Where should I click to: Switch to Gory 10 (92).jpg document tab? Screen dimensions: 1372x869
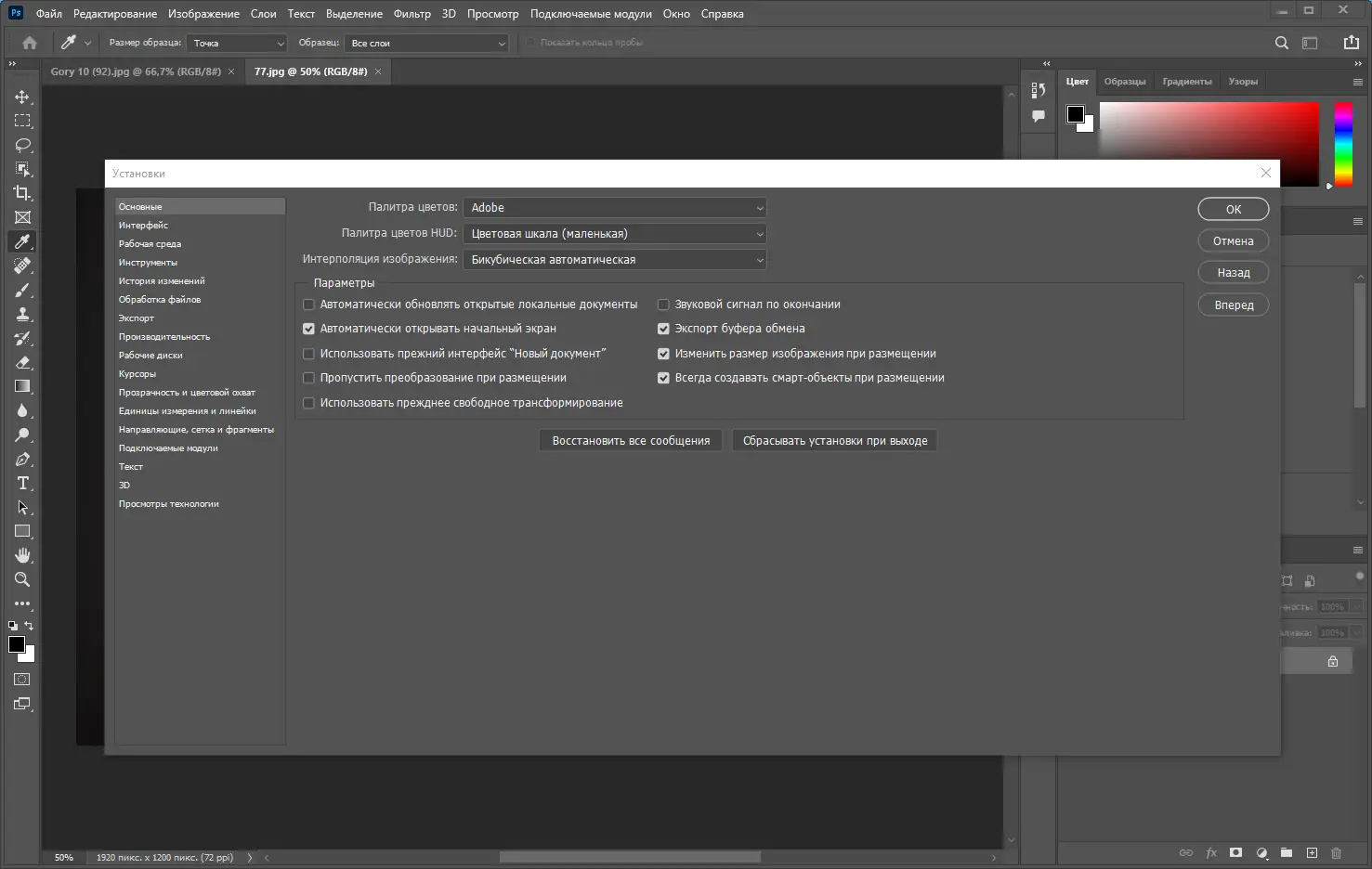[x=136, y=71]
